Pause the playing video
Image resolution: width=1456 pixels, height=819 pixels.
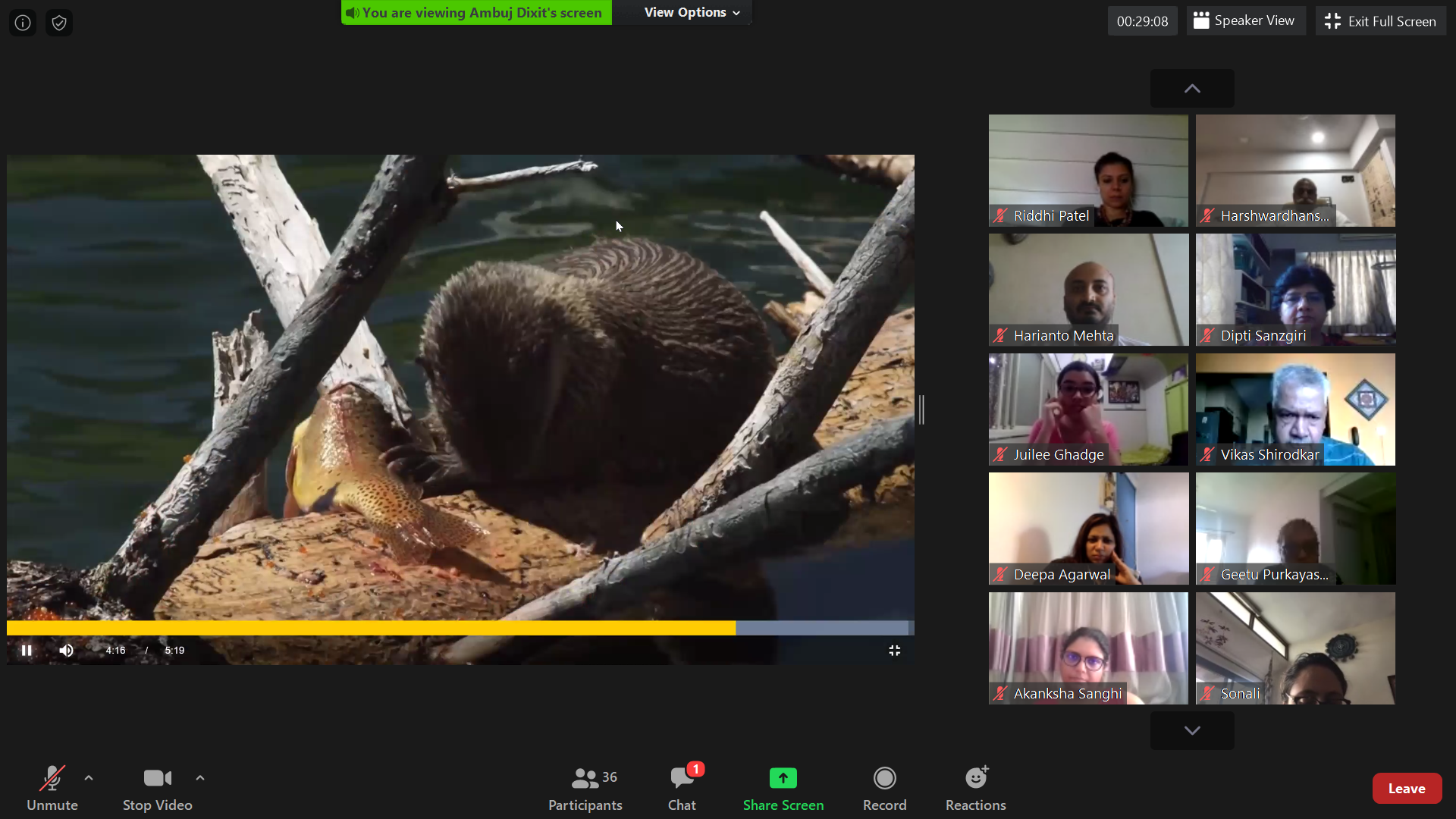click(27, 651)
